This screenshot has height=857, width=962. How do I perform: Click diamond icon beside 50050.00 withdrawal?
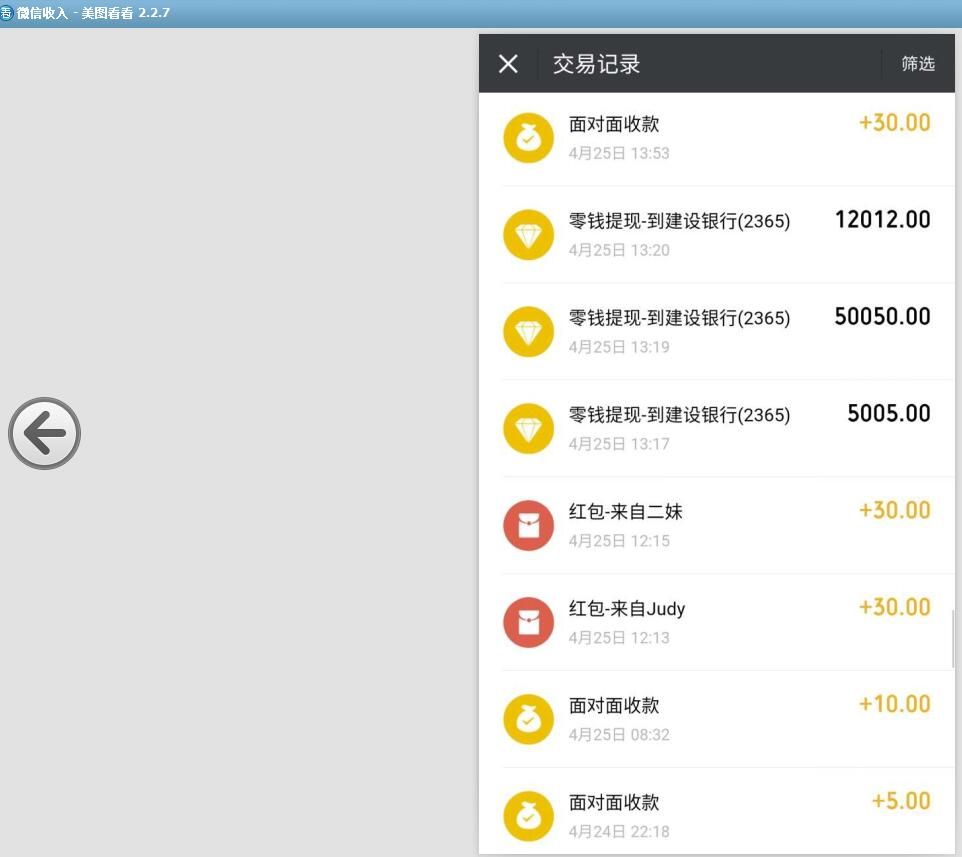click(528, 331)
